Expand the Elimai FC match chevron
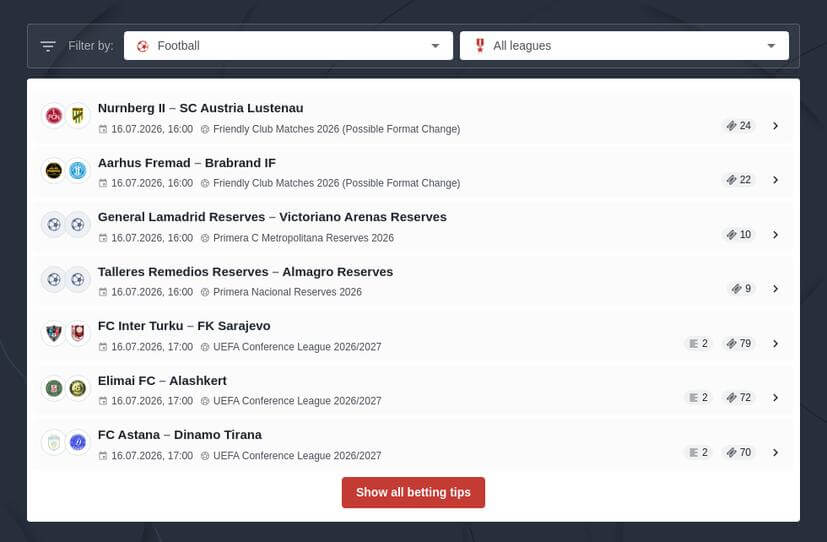 pyautogui.click(x=775, y=398)
